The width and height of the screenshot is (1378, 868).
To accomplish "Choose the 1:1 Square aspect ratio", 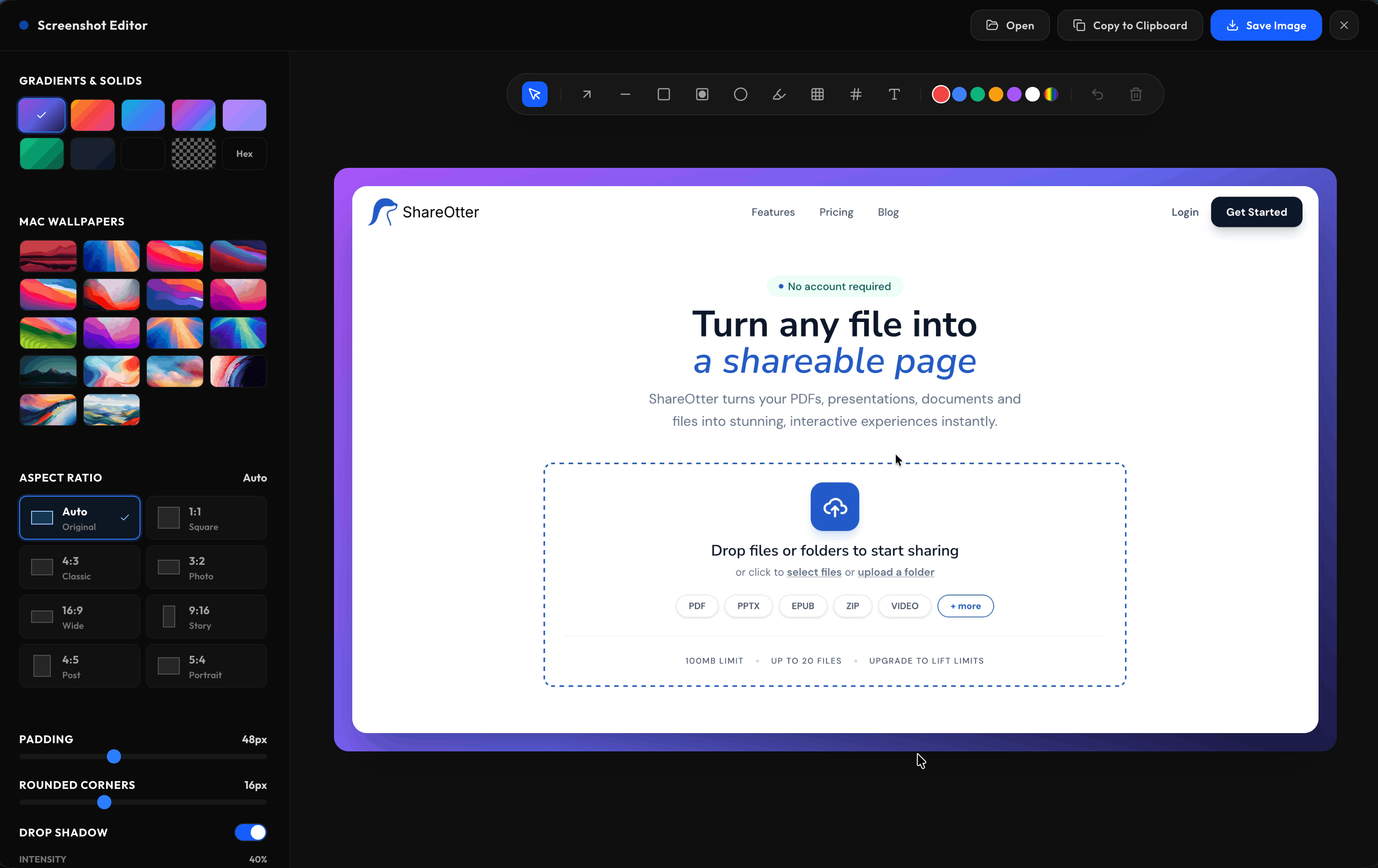I will pos(207,517).
